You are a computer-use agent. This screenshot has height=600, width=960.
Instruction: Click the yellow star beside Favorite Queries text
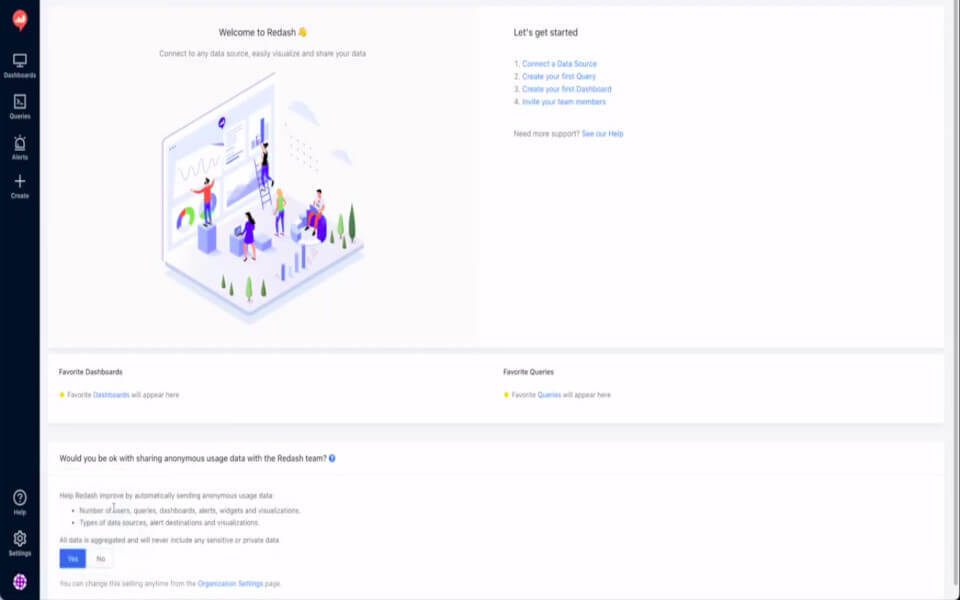506,395
